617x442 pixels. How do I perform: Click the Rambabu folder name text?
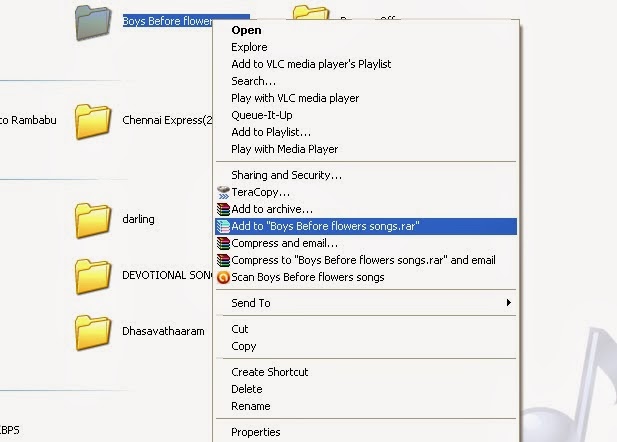click(28, 120)
